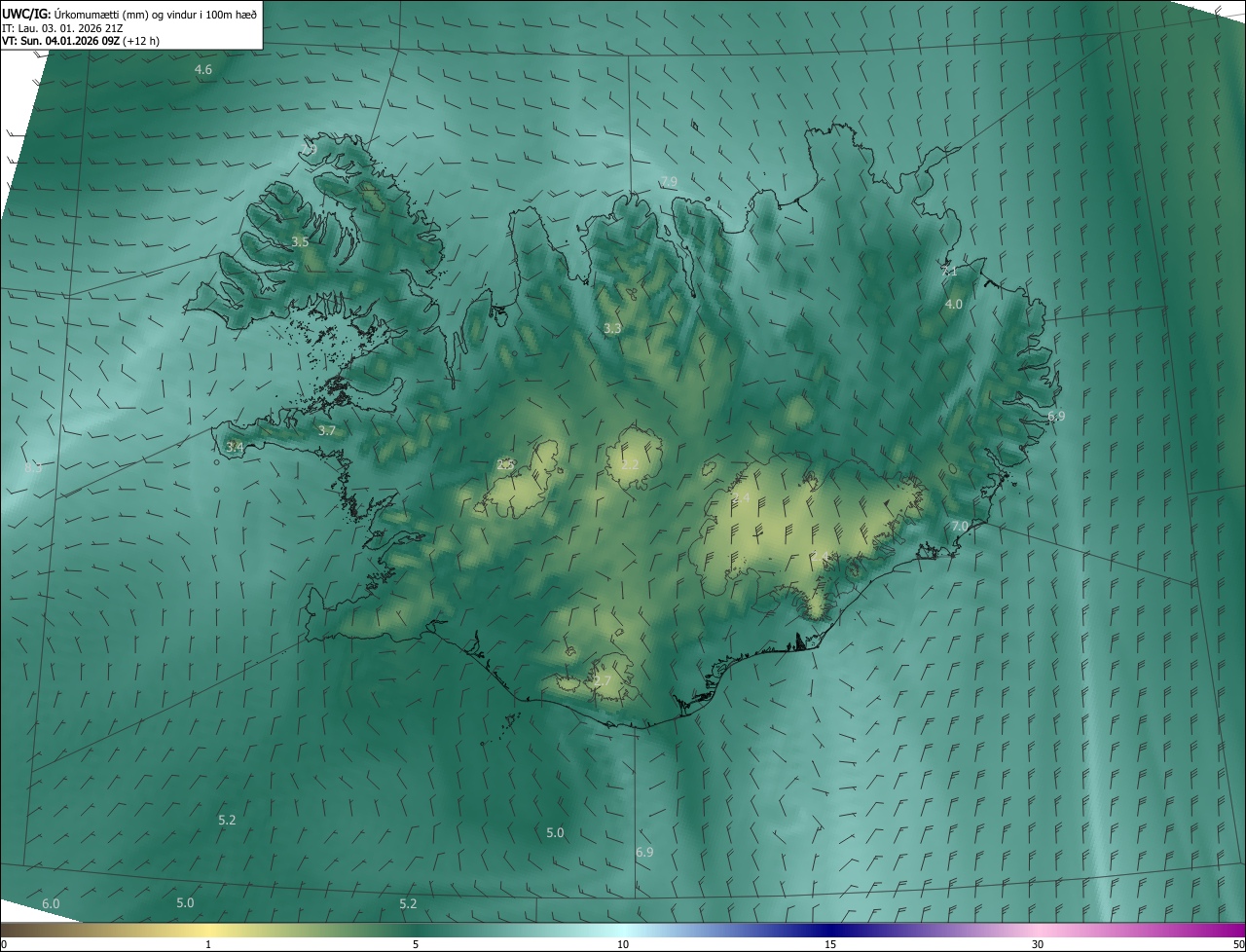Select the 7.0 value near the southeast coast
Screen dimensions: 1246x952
pyautogui.click(x=960, y=526)
